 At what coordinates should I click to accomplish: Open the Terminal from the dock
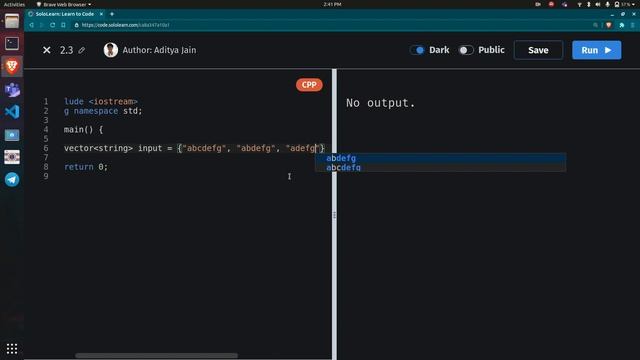coord(12,43)
